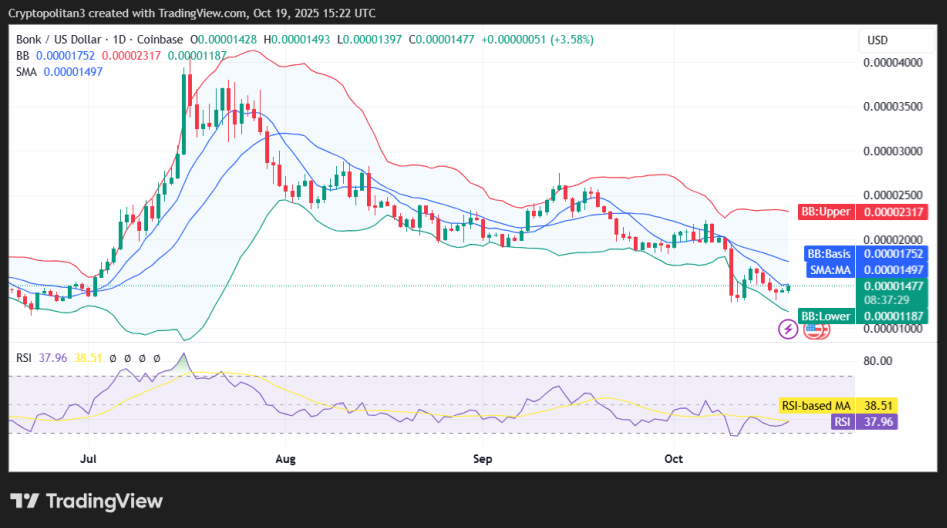
Task: Click the USD currency box
Action: [877, 40]
